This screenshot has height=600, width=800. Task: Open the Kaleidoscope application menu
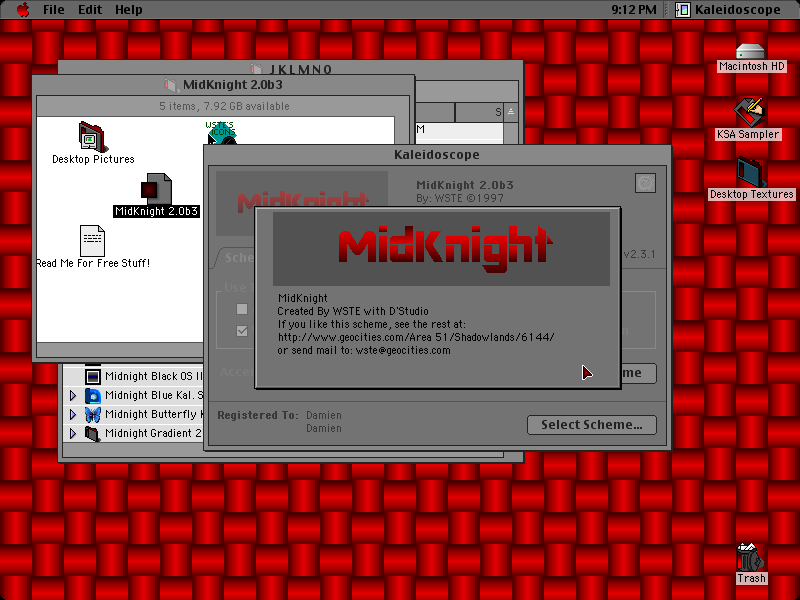click(728, 10)
